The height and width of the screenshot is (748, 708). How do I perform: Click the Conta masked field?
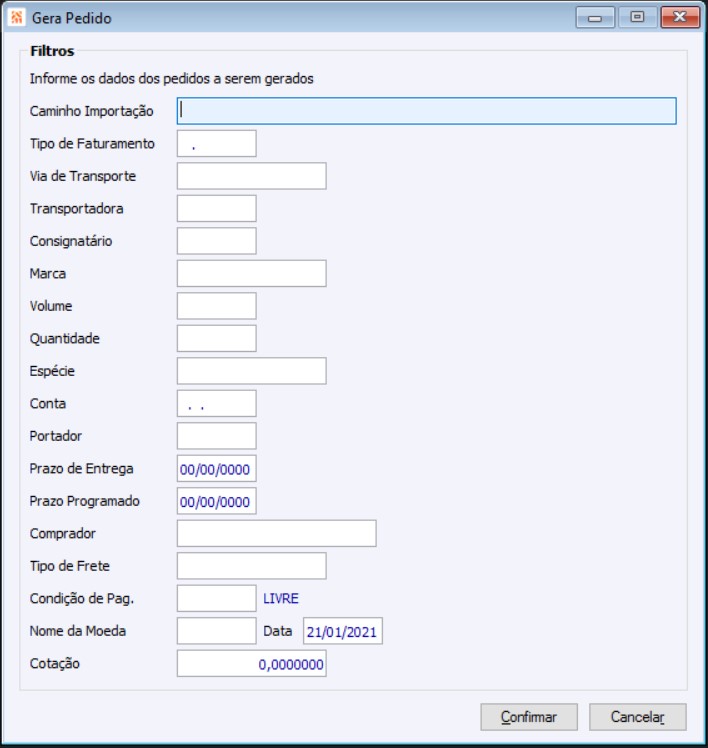pos(216,404)
